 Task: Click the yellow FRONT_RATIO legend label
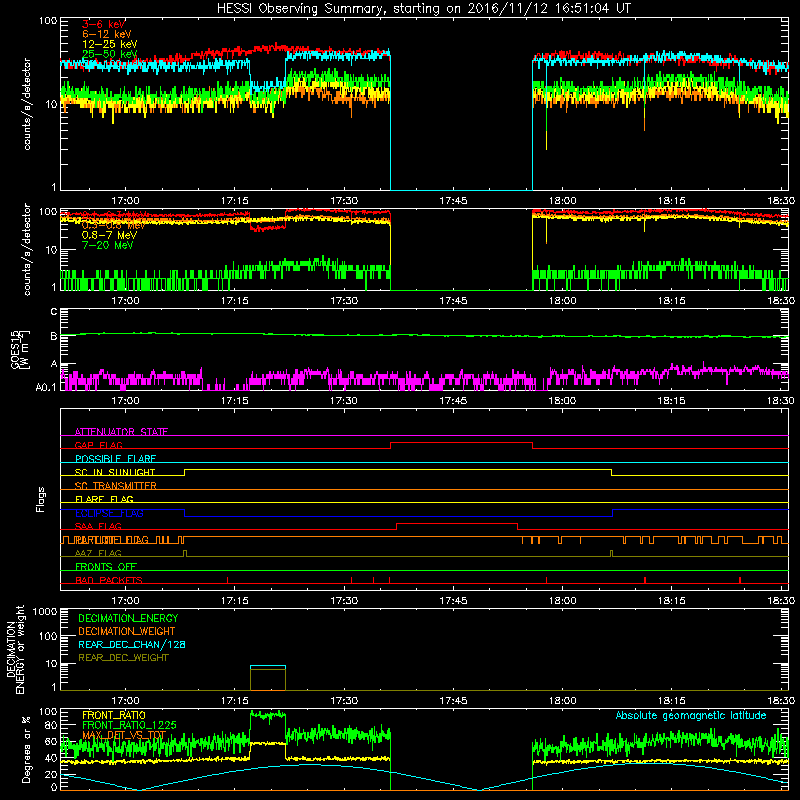(x=114, y=716)
